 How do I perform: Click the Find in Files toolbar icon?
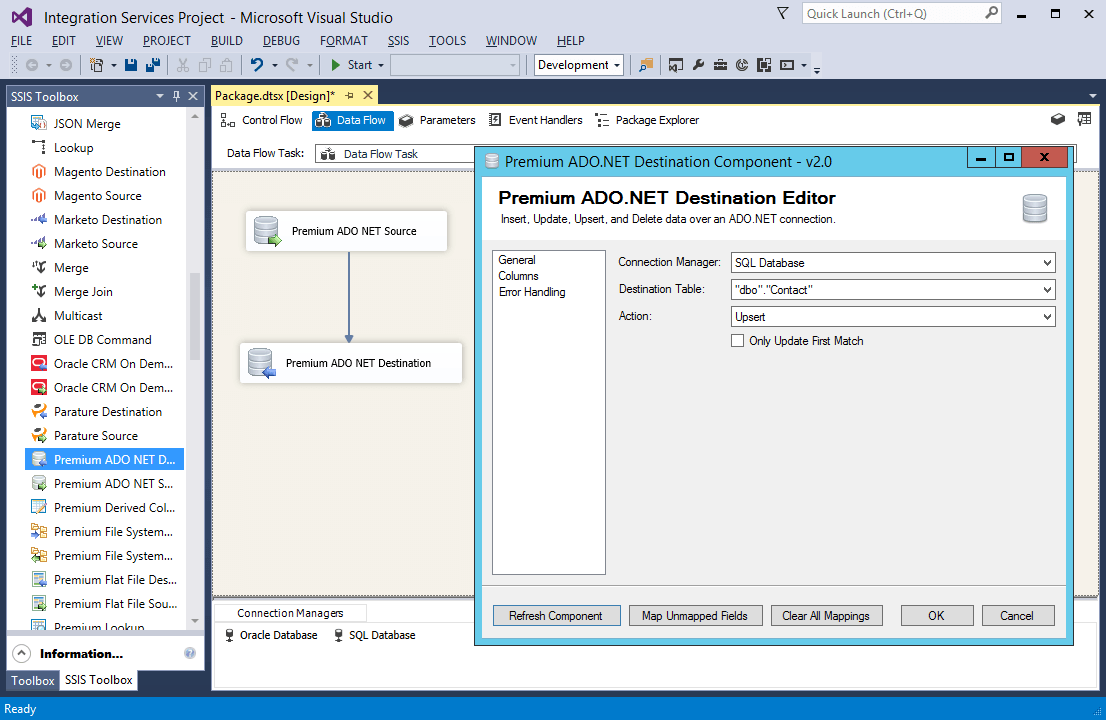(x=645, y=65)
